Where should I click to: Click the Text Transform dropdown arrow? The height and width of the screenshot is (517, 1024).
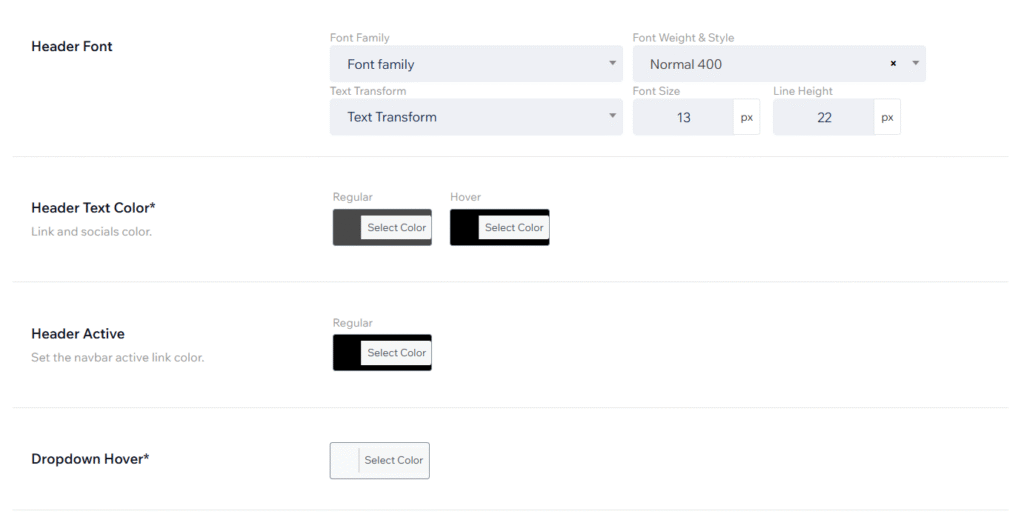(612, 117)
